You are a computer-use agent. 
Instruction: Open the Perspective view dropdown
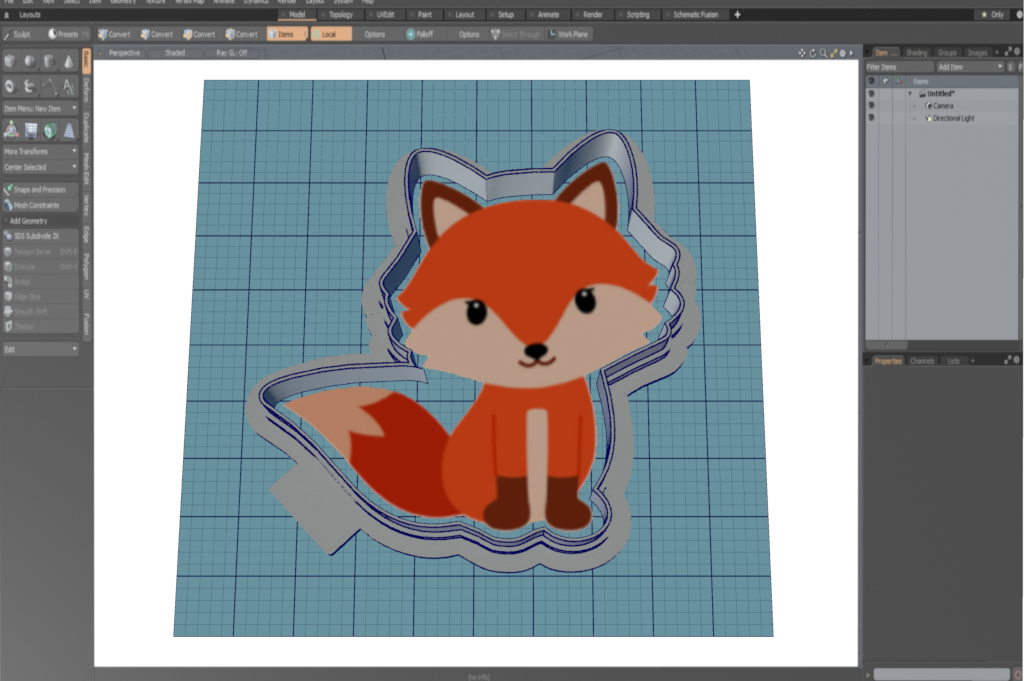coord(123,53)
